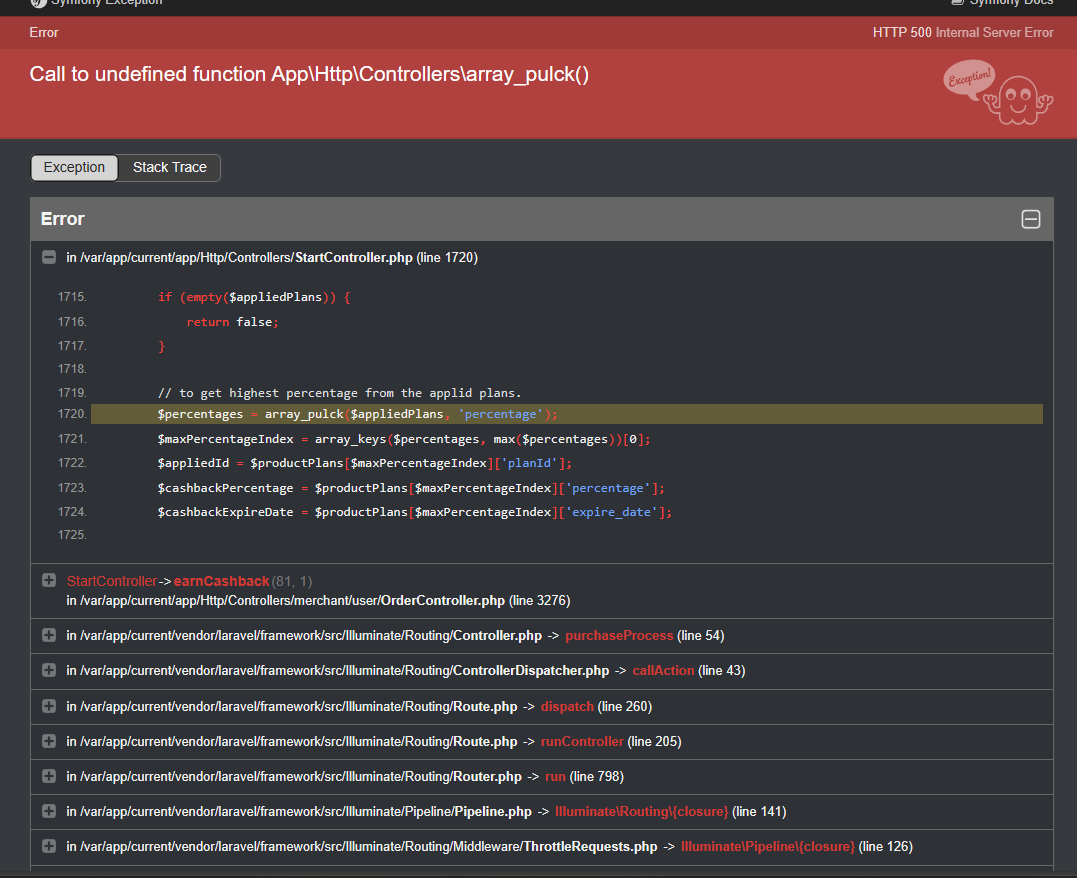
Task: Click the array_pulck error message heading
Action: pos(309,75)
